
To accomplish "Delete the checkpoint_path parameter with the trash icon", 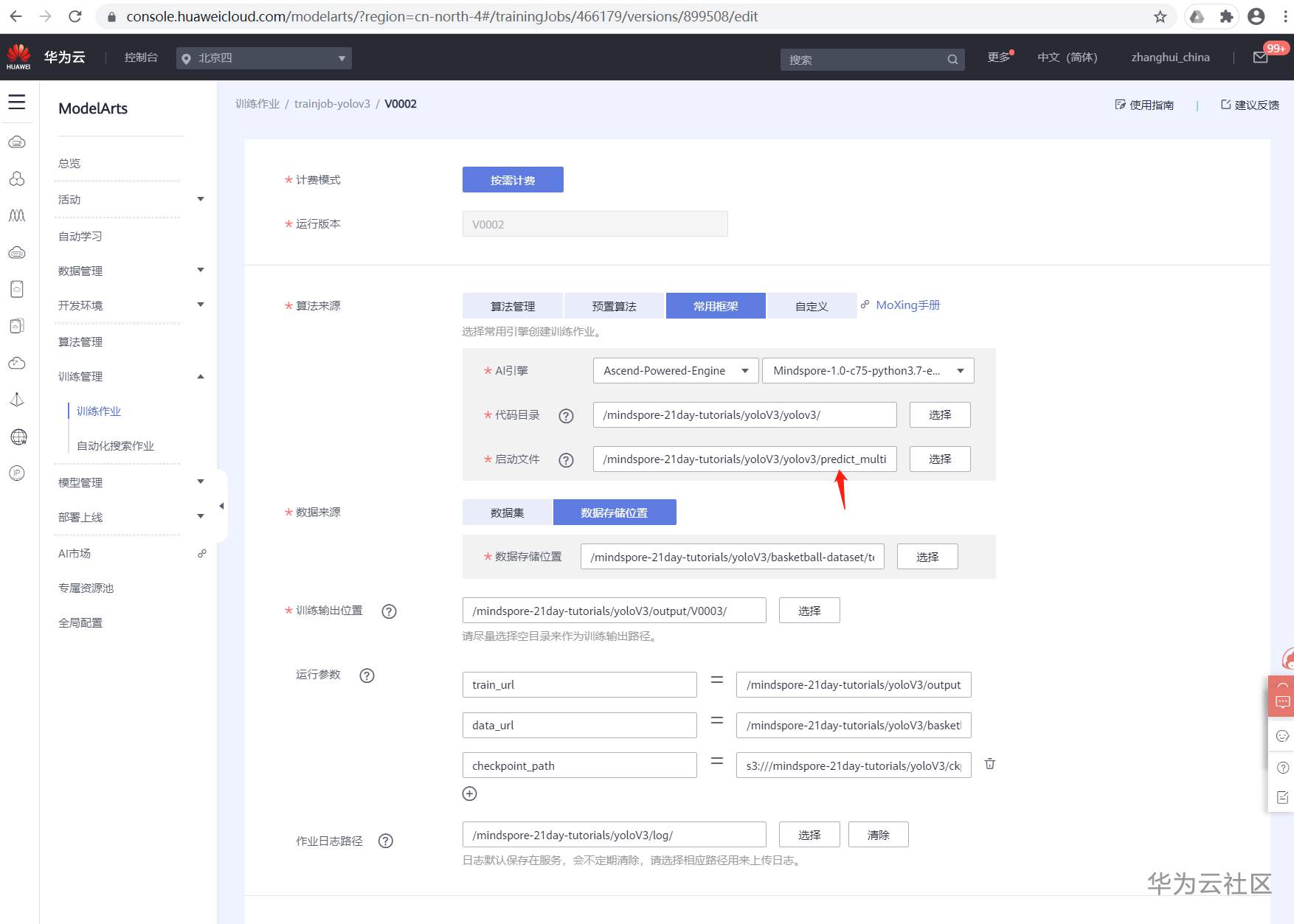I will [990, 764].
